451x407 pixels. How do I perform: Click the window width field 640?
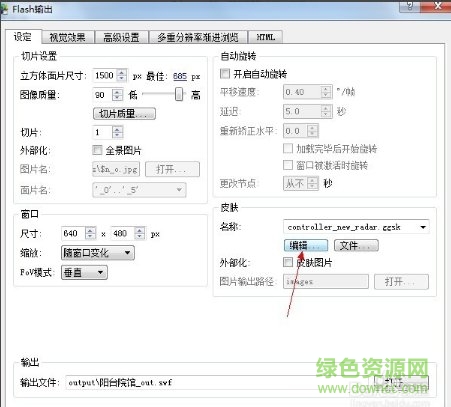tap(73, 233)
